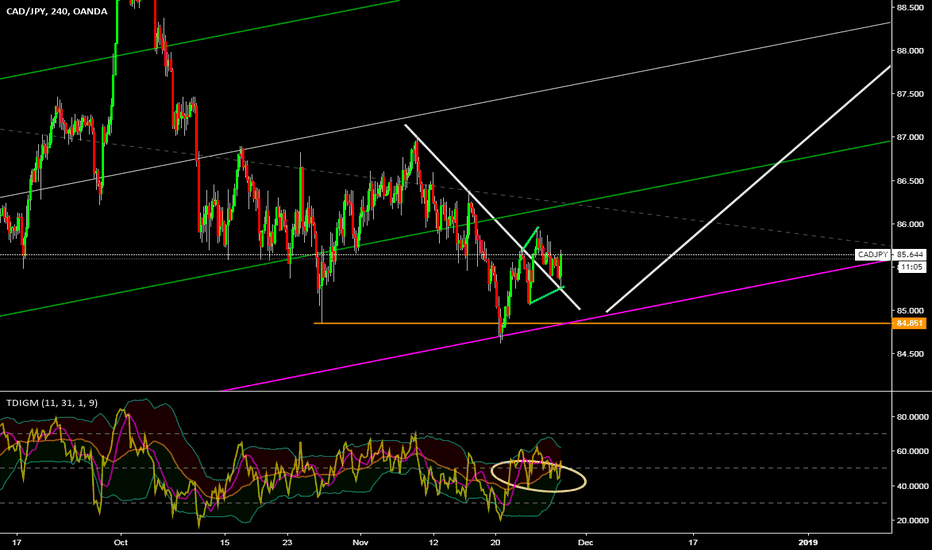The height and width of the screenshot is (550, 932).
Task: Click the 12 date label on time axis
Action: coord(434,542)
